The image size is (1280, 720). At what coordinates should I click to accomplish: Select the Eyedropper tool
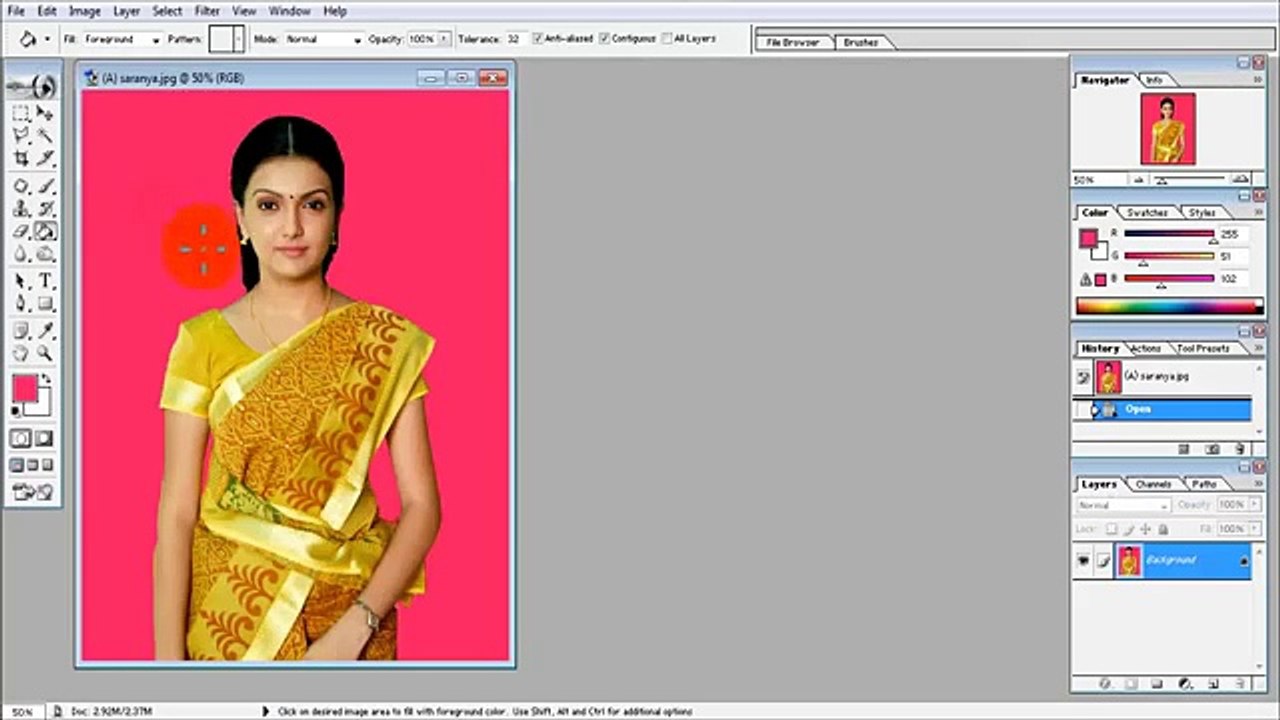(x=45, y=331)
